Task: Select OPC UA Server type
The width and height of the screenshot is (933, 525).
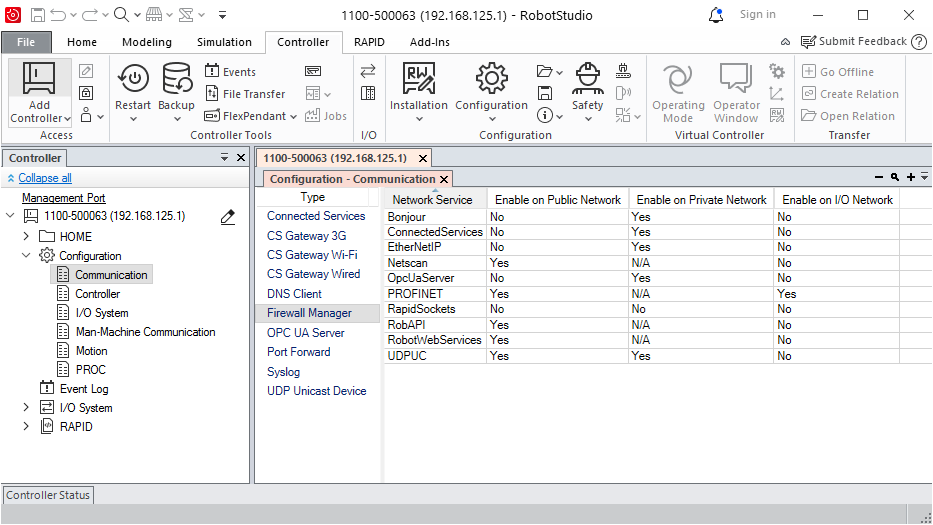Action: 305,333
